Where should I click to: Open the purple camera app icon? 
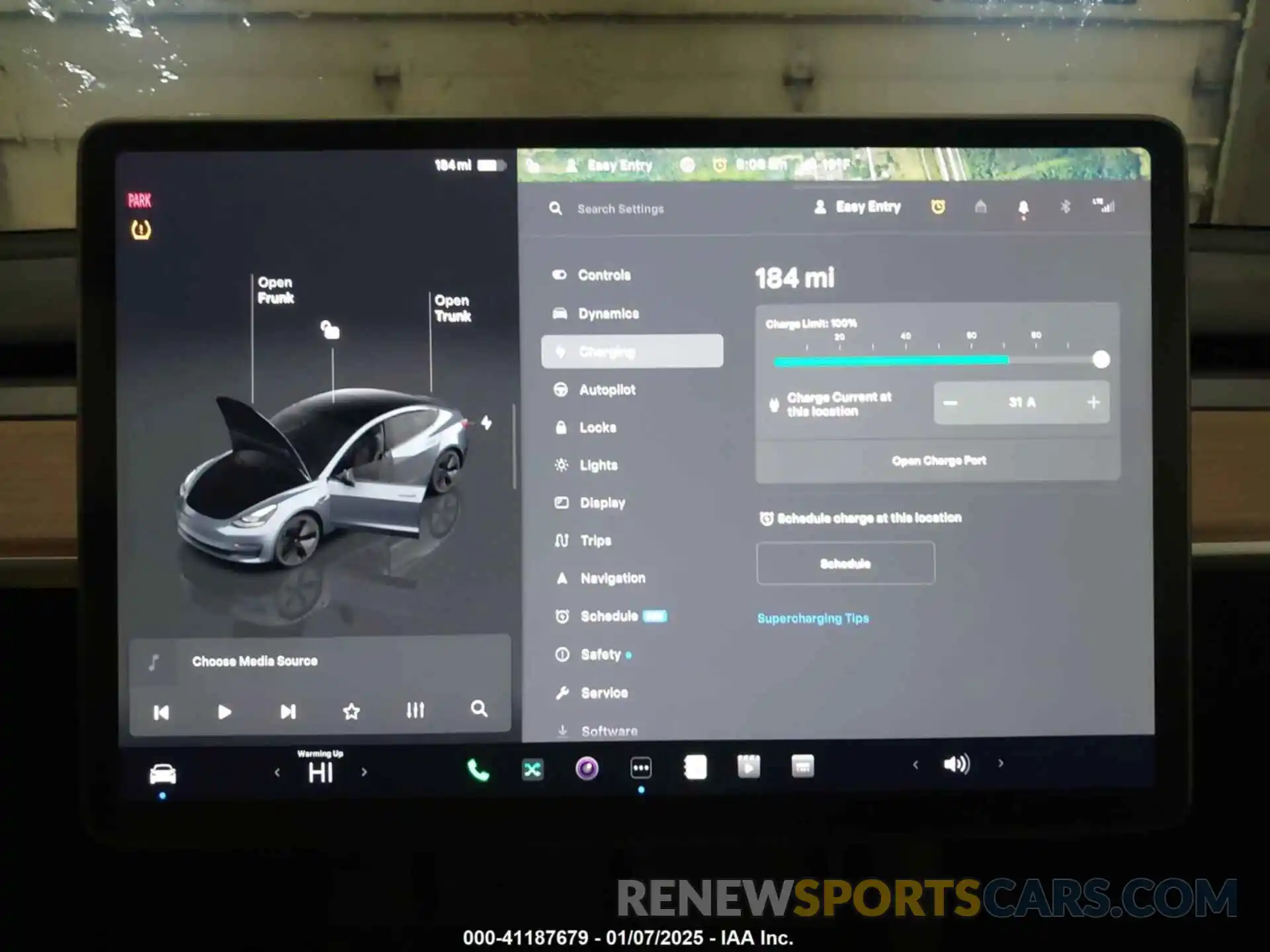tap(587, 769)
